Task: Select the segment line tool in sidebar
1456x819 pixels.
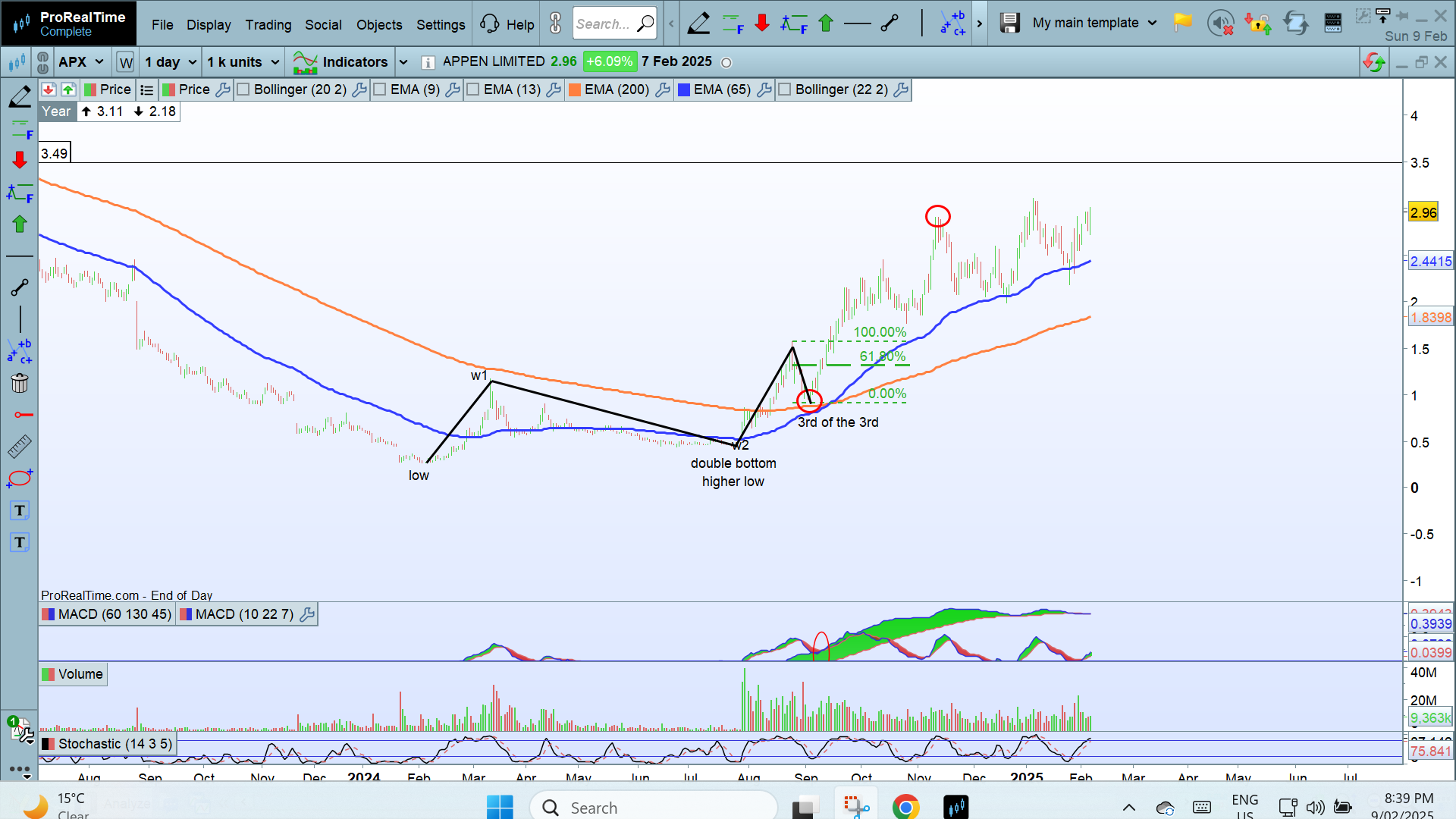Action: pos(20,287)
